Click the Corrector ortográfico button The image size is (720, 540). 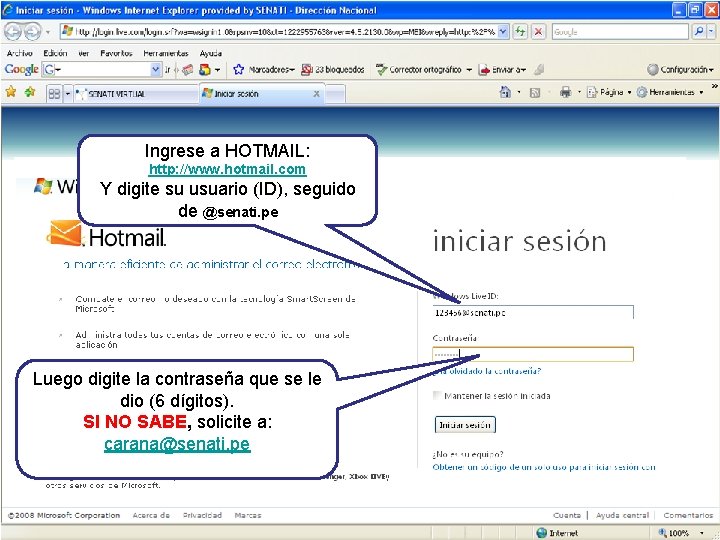pos(418,69)
